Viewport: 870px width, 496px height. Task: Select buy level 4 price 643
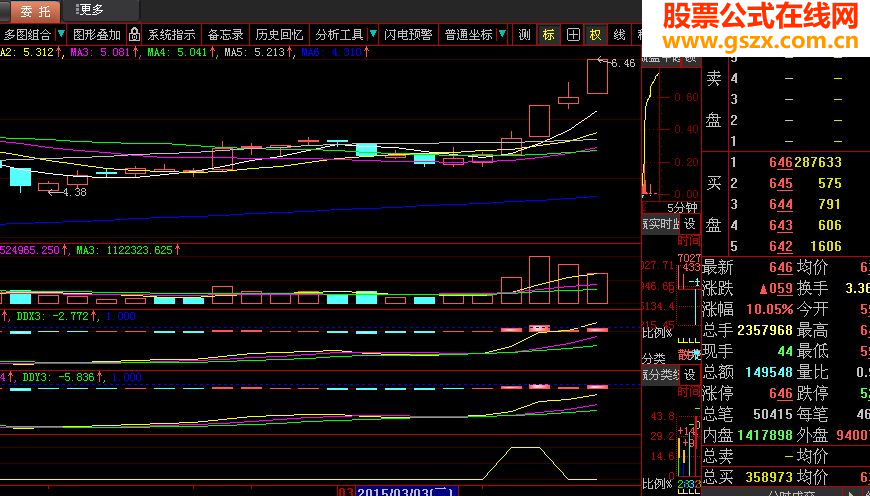(781, 225)
